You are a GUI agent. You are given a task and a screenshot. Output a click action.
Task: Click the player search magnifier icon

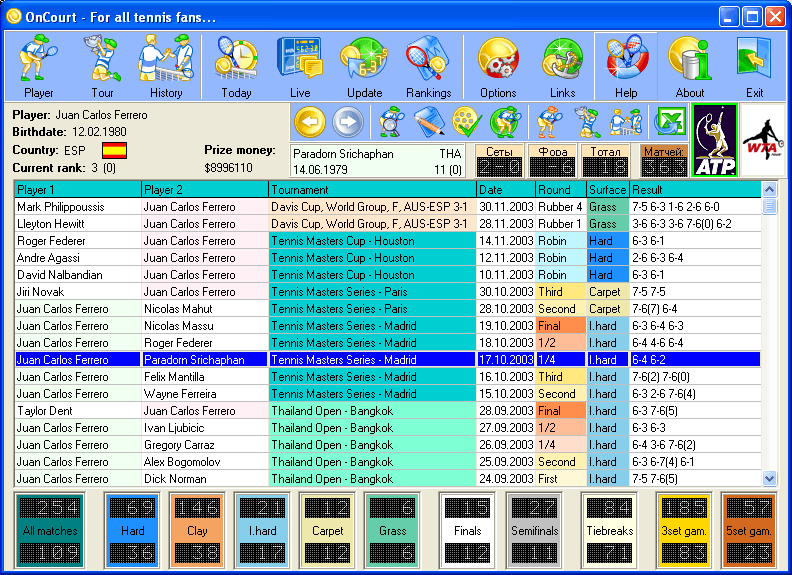391,122
